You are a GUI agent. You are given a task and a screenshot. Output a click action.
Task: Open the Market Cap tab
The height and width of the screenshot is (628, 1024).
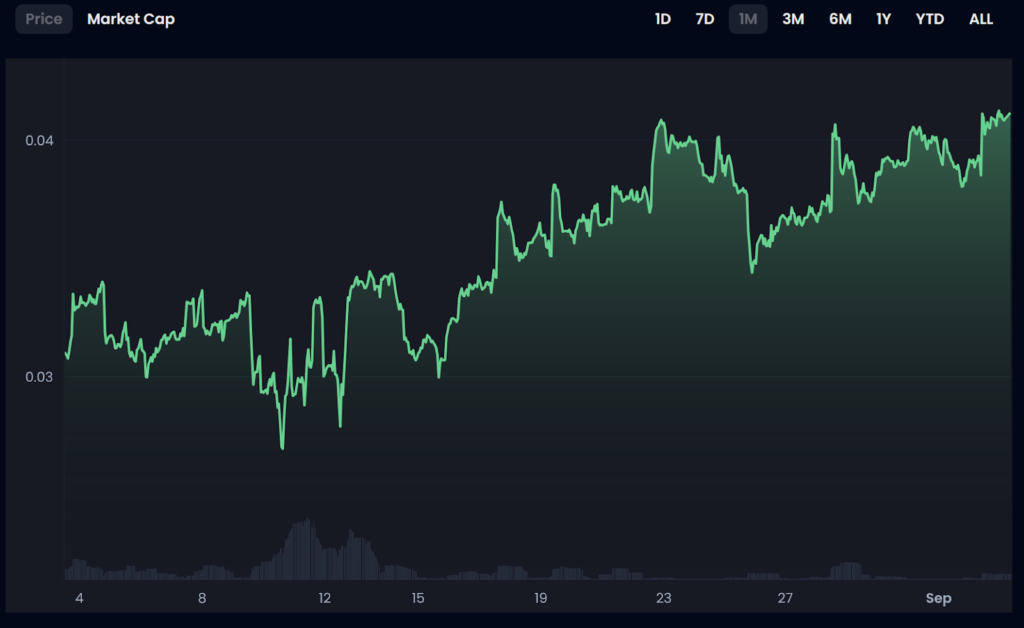click(131, 19)
